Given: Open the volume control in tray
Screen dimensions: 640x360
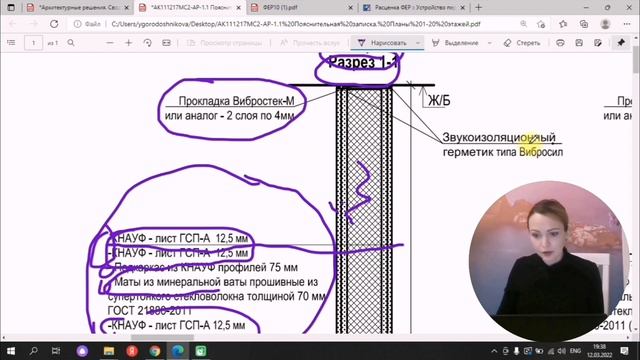Looking at the screenshot, I should tap(562, 351).
